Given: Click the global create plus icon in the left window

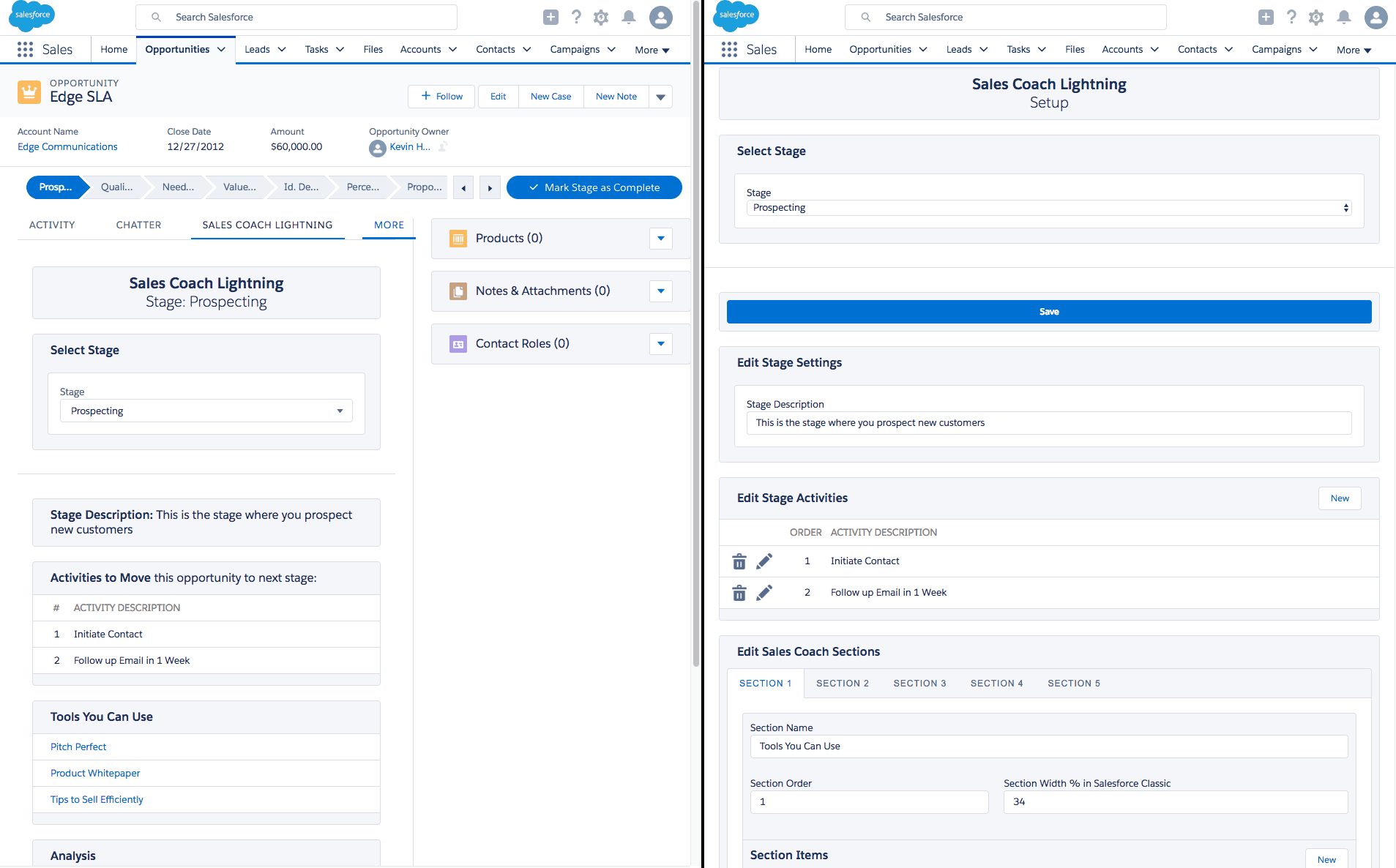Looking at the screenshot, I should [550, 17].
